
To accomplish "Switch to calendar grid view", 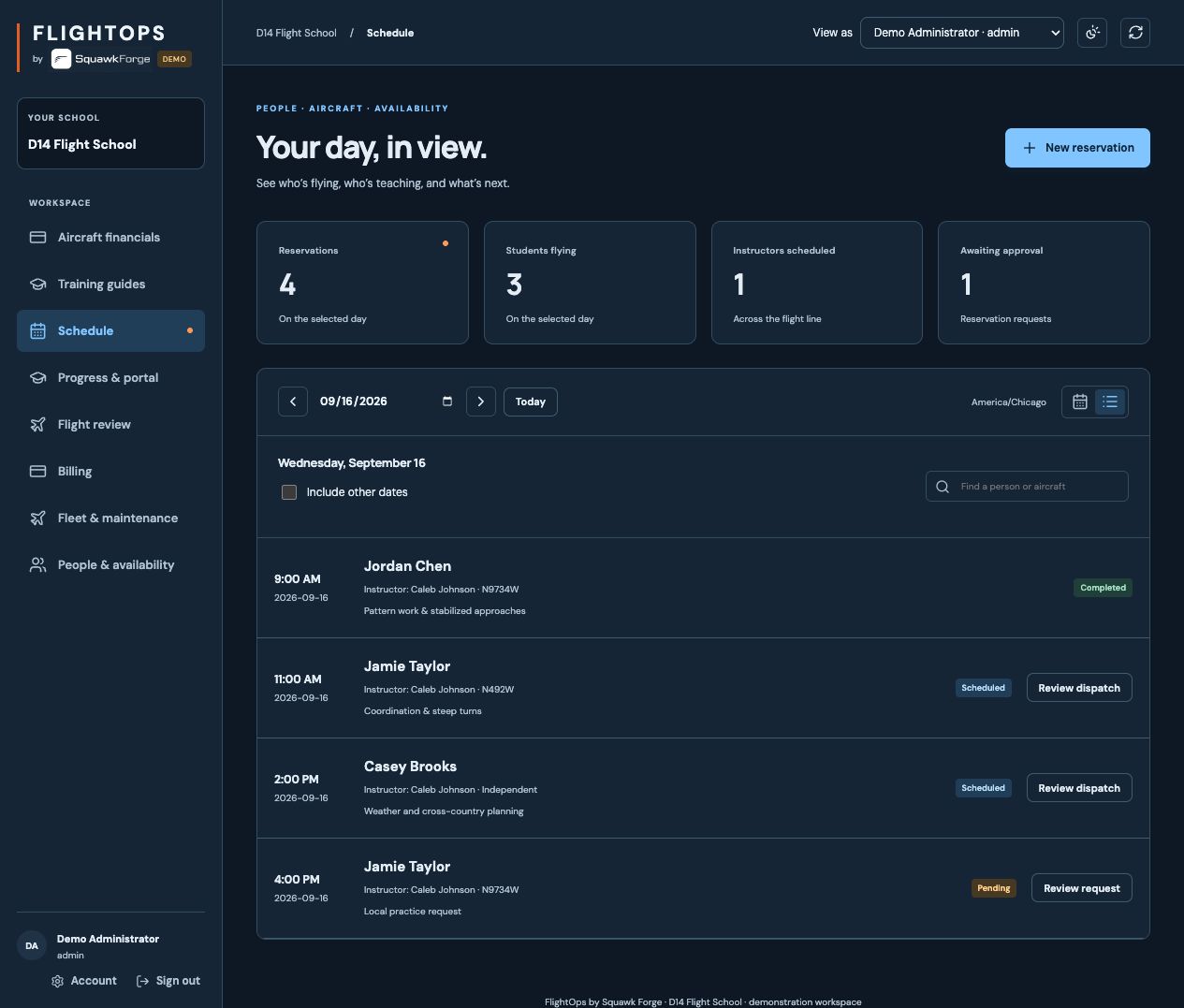I will (x=1080, y=402).
